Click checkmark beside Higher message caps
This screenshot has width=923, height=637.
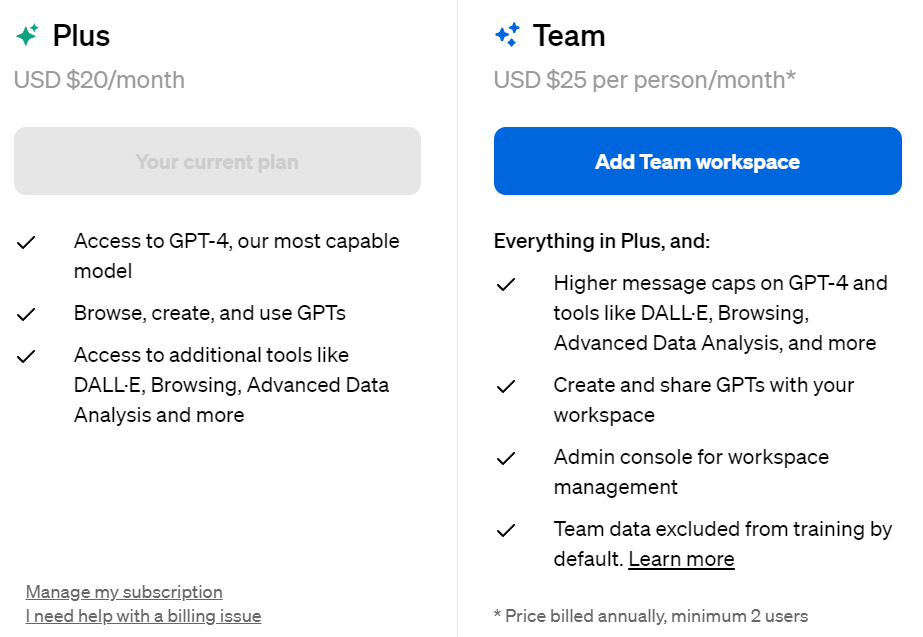point(506,284)
